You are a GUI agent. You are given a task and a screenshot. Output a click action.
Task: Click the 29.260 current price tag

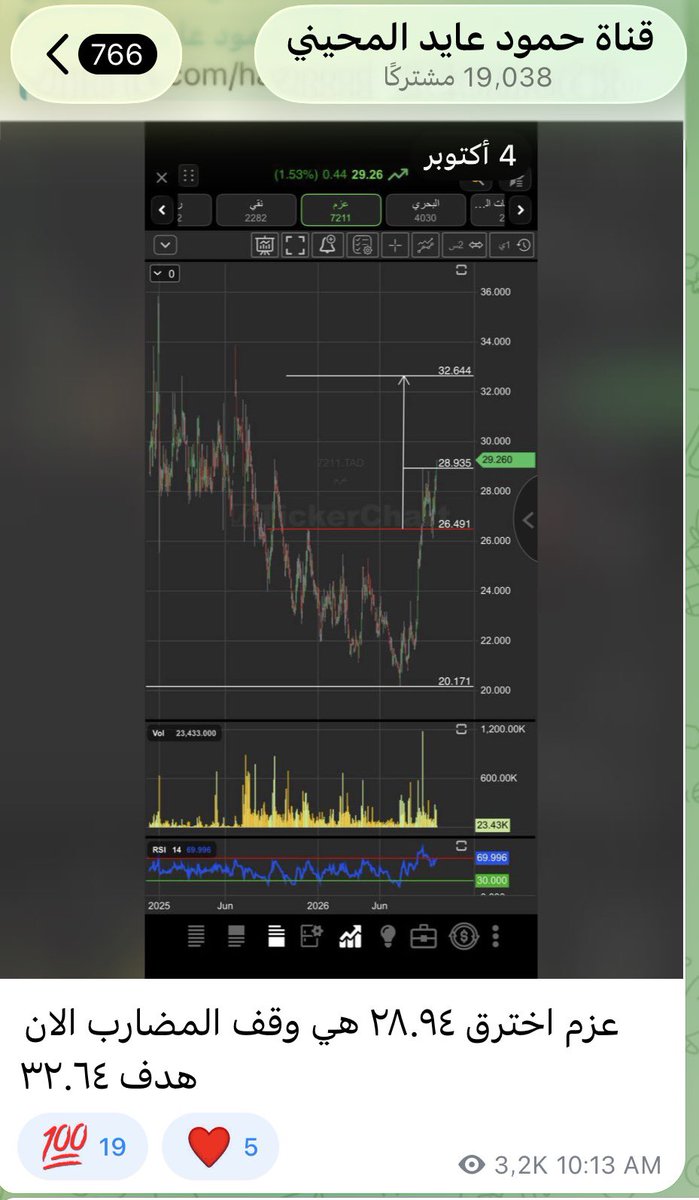[x=506, y=460]
